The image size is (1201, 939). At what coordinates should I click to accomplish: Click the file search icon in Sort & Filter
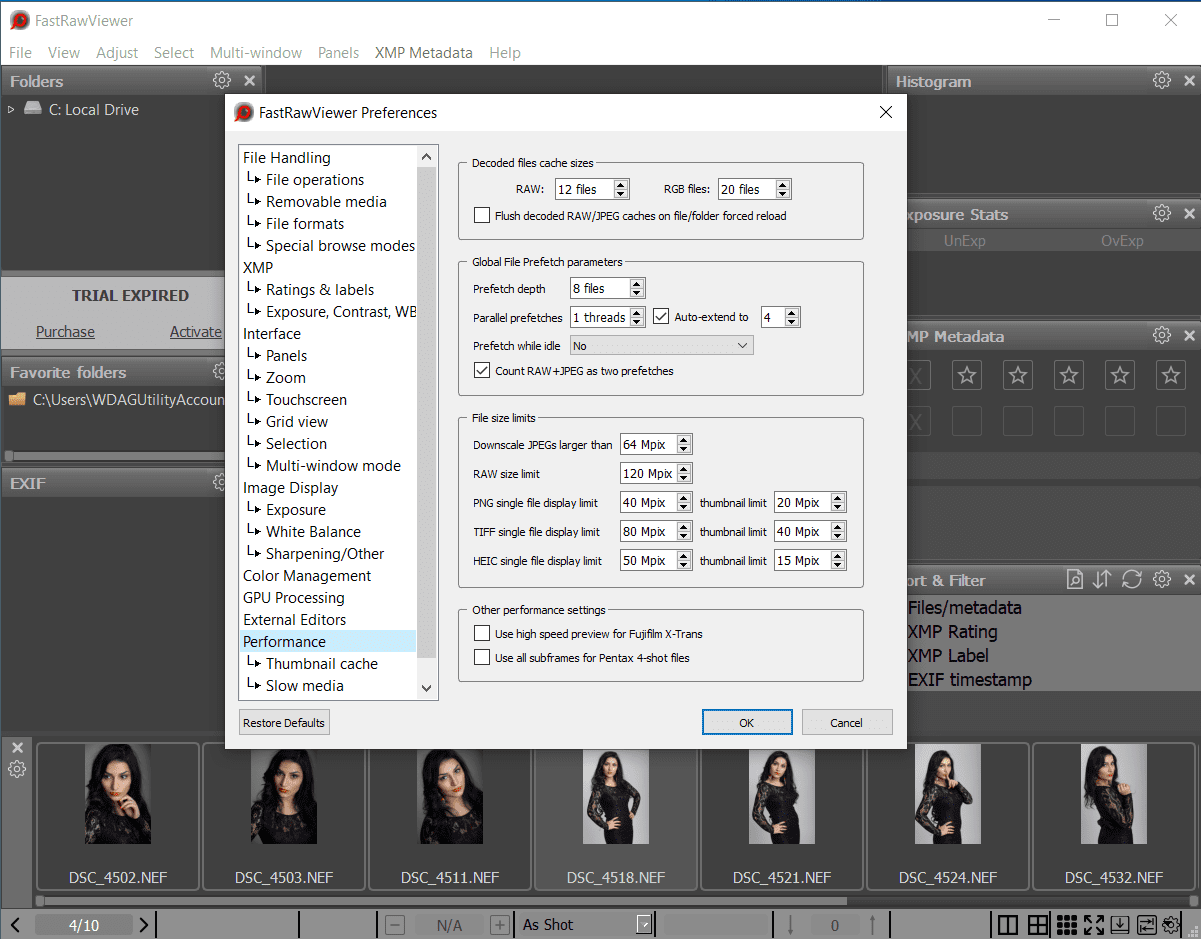(x=1074, y=580)
